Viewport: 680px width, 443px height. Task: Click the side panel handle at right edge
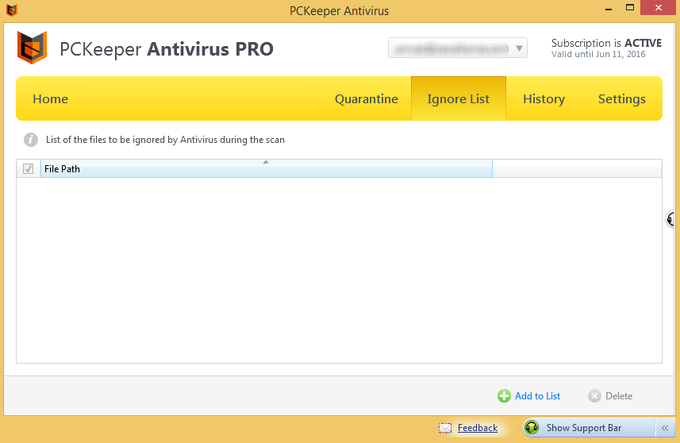(670, 219)
